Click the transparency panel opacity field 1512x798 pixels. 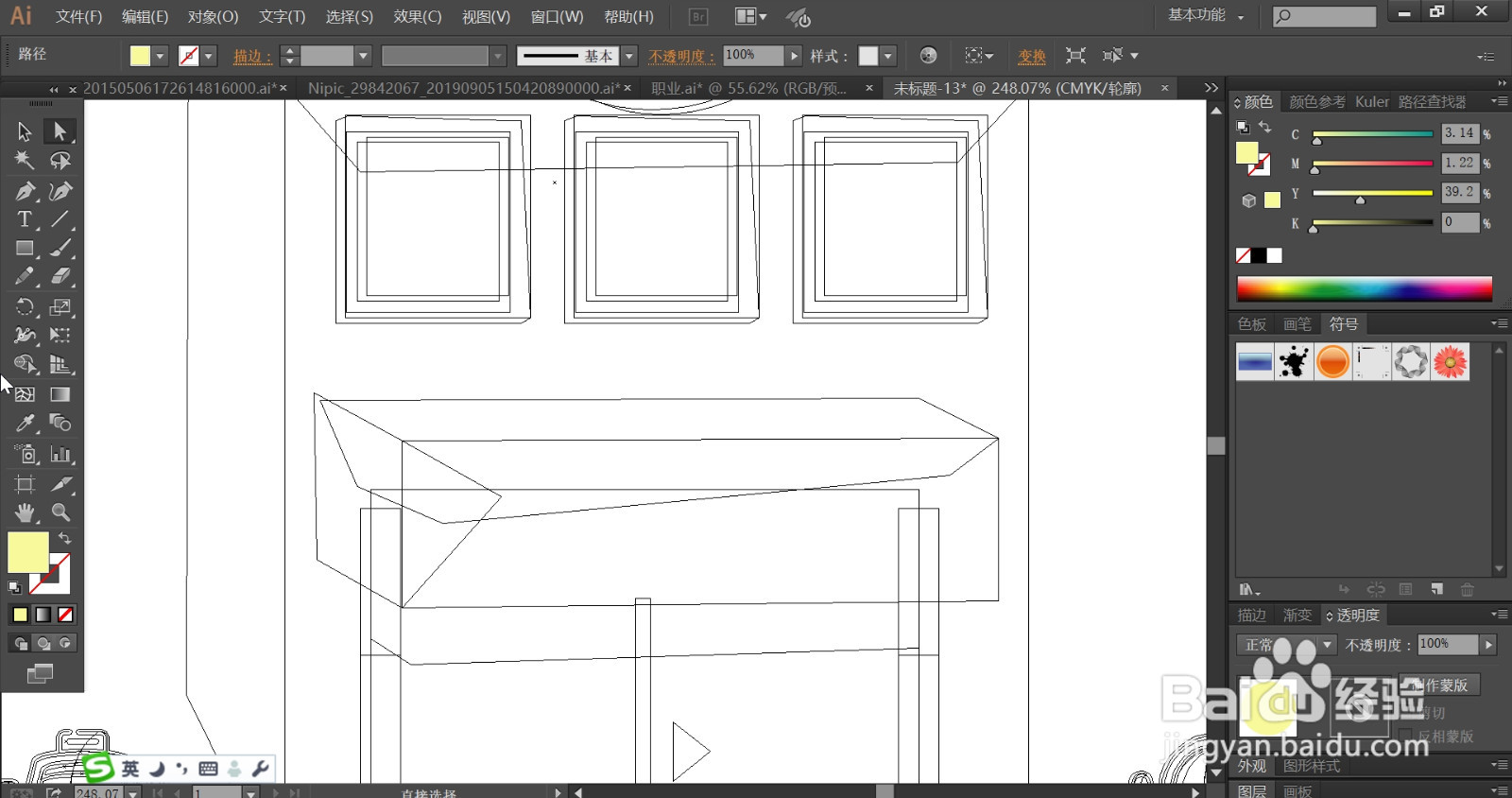tap(1448, 645)
